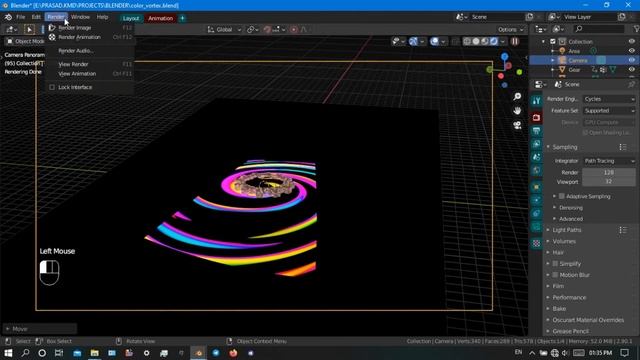The width and height of the screenshot is (640, 360).
Task: Click the Light Paths presets list icon
Action: 623,230
